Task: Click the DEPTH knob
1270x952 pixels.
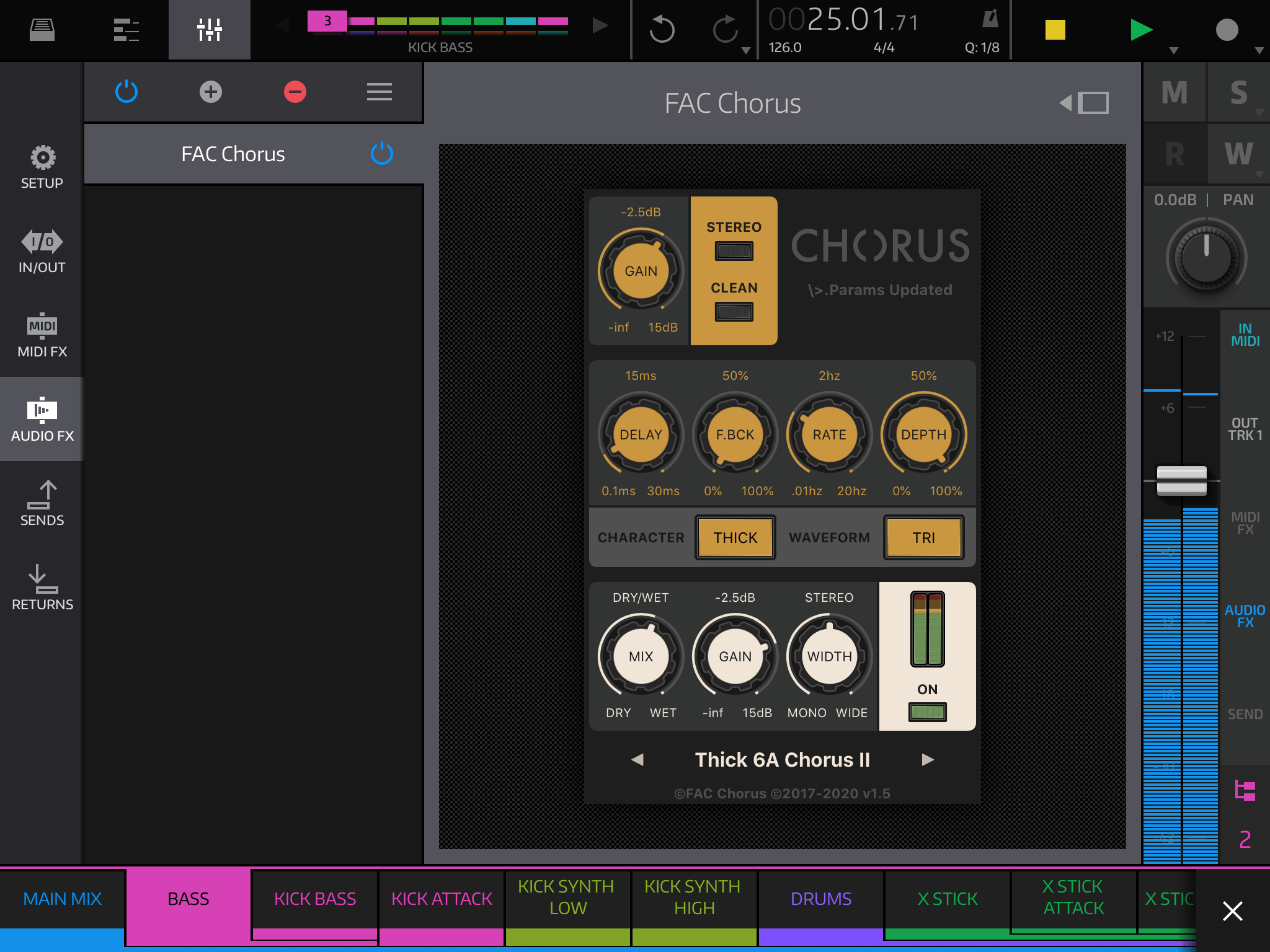Action: 924,434
